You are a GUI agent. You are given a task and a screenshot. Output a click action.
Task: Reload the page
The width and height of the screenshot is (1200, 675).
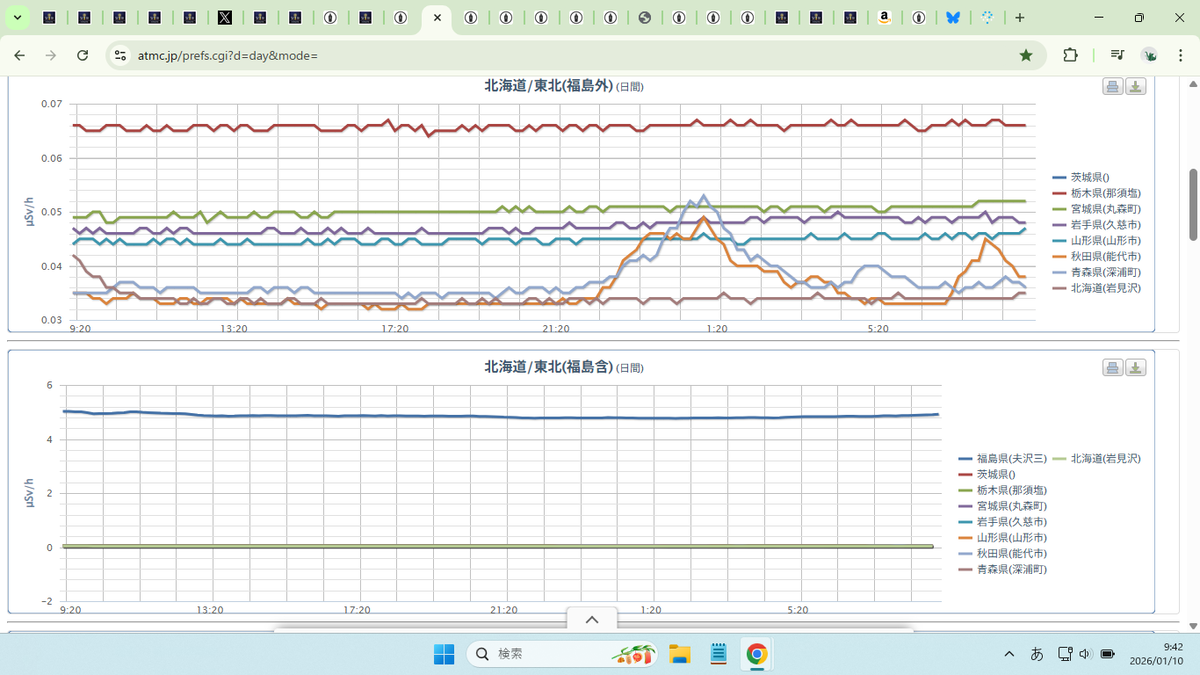tap(83, 55)
